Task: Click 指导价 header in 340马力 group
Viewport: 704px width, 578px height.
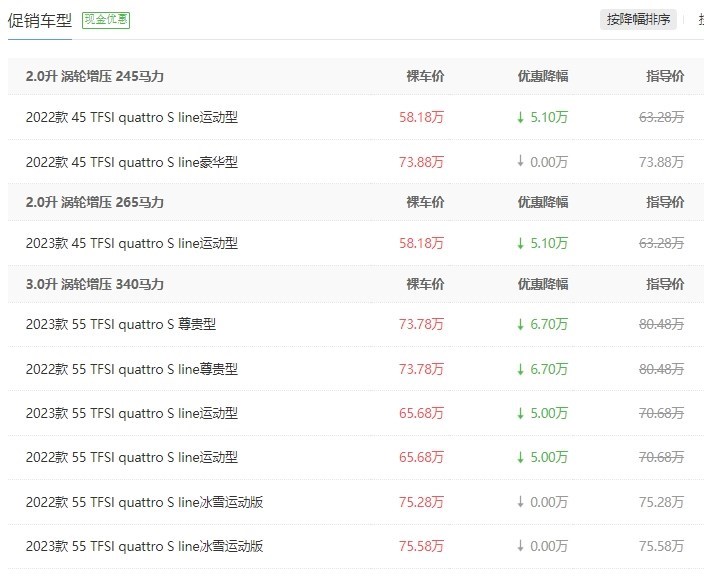Action: point(665,284)
